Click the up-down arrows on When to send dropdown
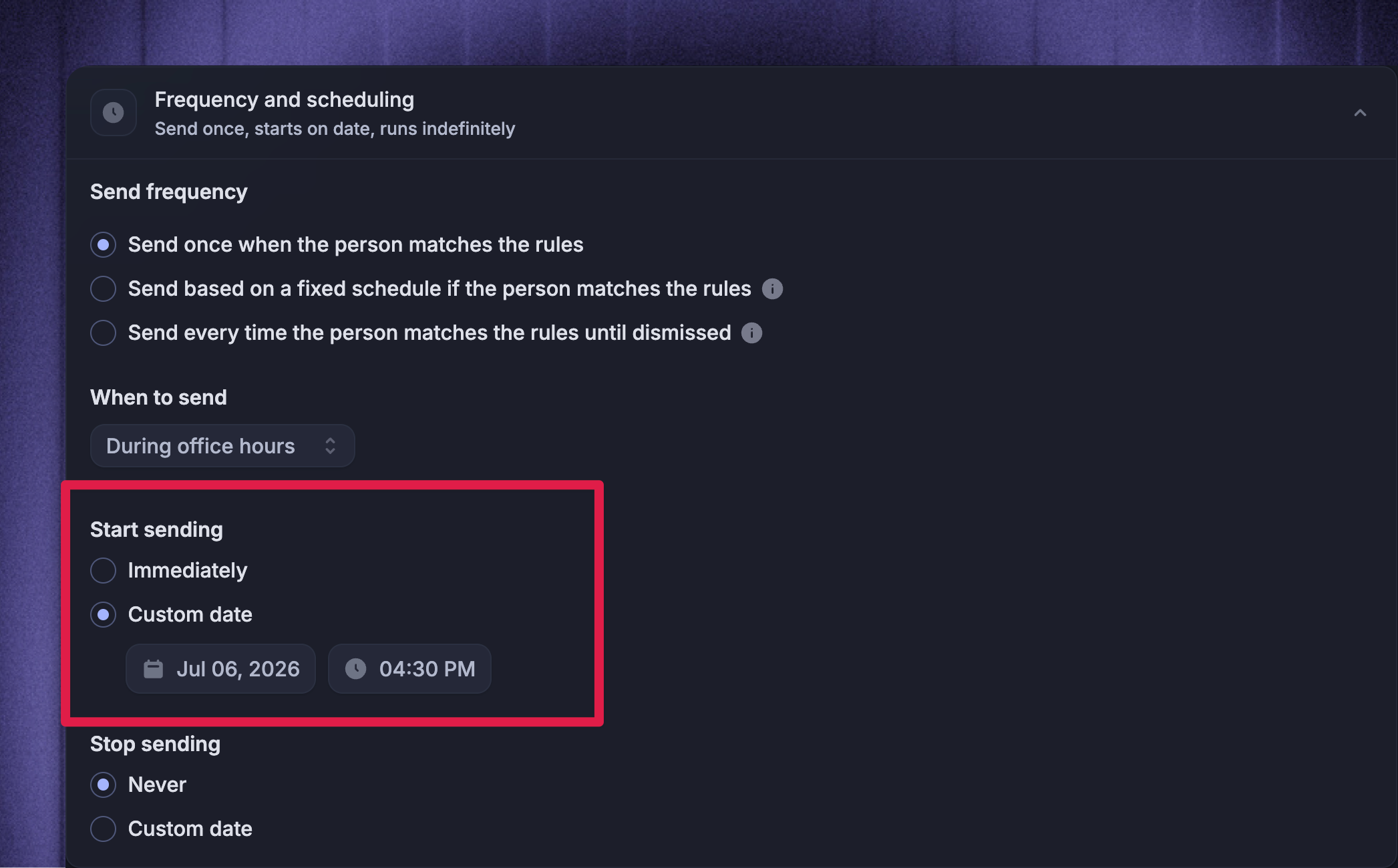This screenshot has height=868, width=1398. [330, 446]
